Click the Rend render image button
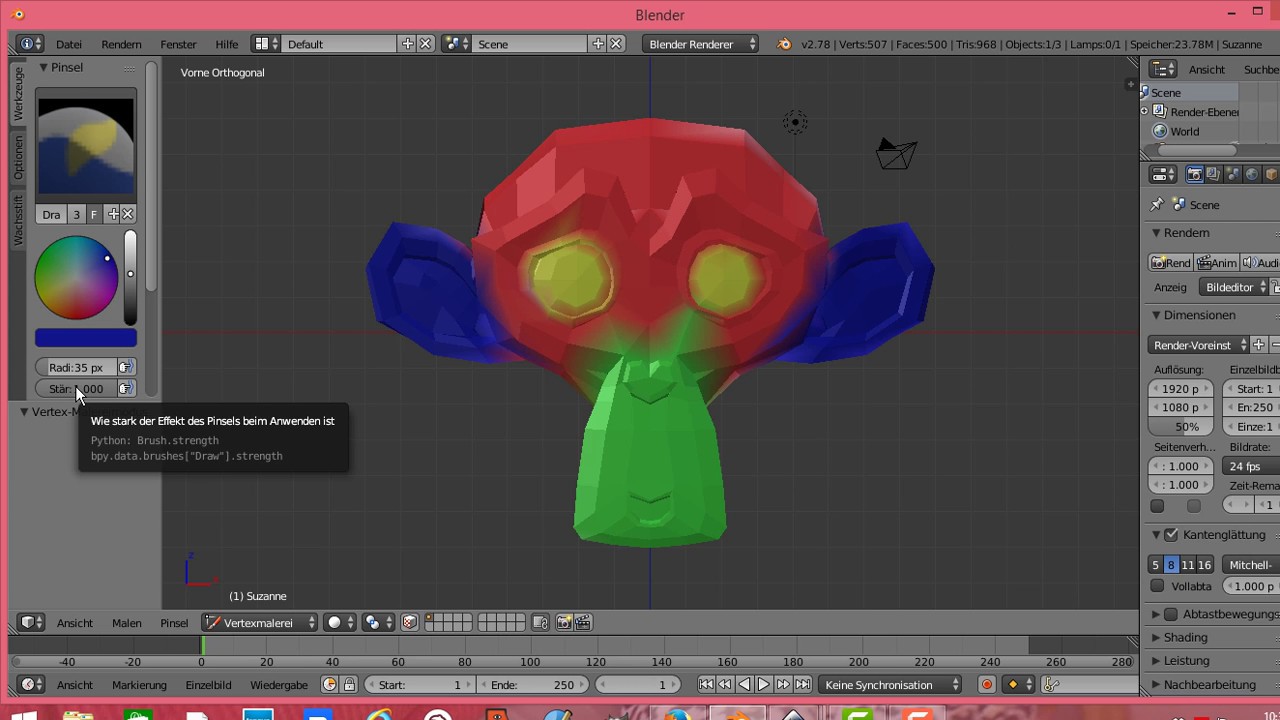1280x720 pixels. point(1170,262)
